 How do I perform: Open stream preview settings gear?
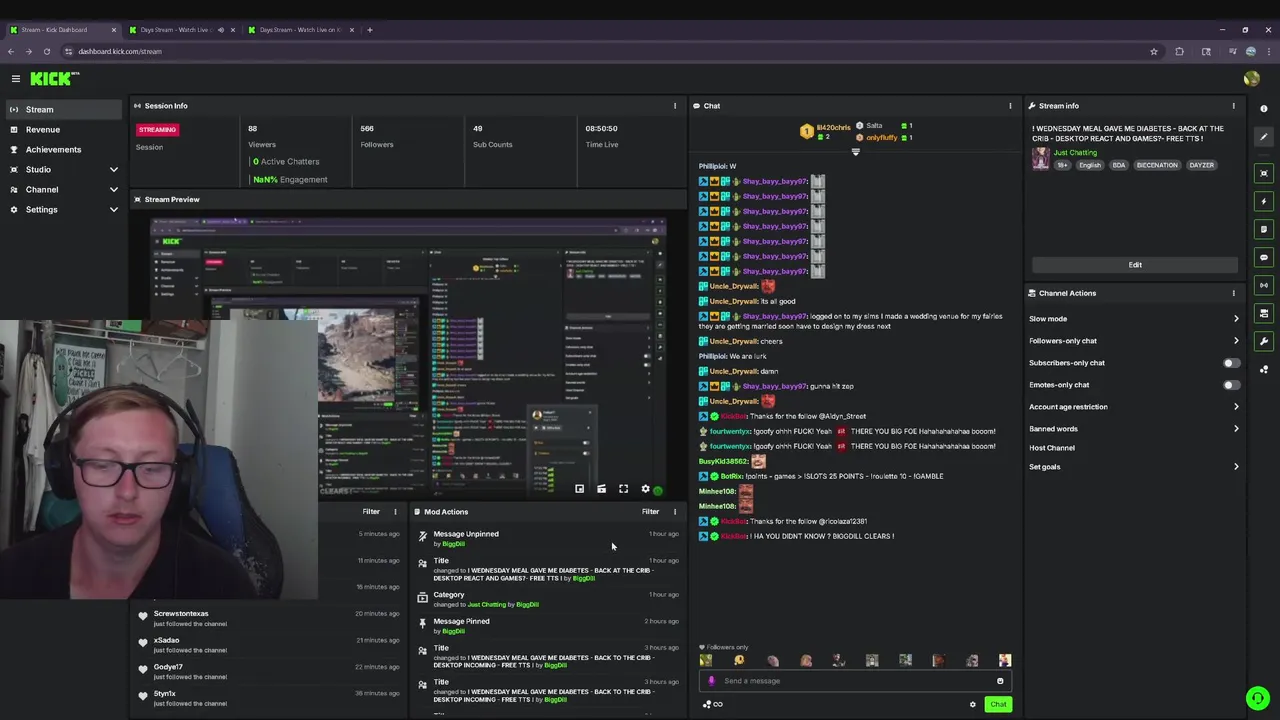coord(645,489)
